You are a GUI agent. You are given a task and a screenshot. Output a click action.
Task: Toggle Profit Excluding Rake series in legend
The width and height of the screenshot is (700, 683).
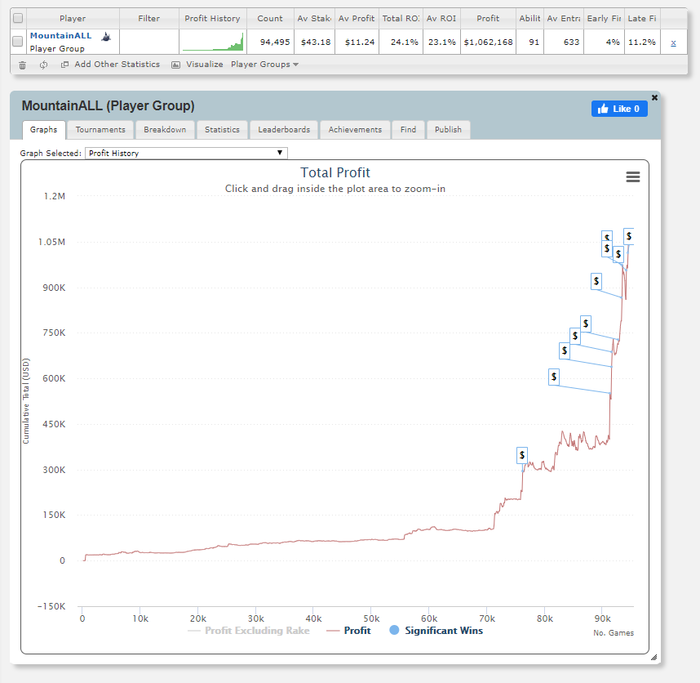pyautogui.click(x=249, y=630)
